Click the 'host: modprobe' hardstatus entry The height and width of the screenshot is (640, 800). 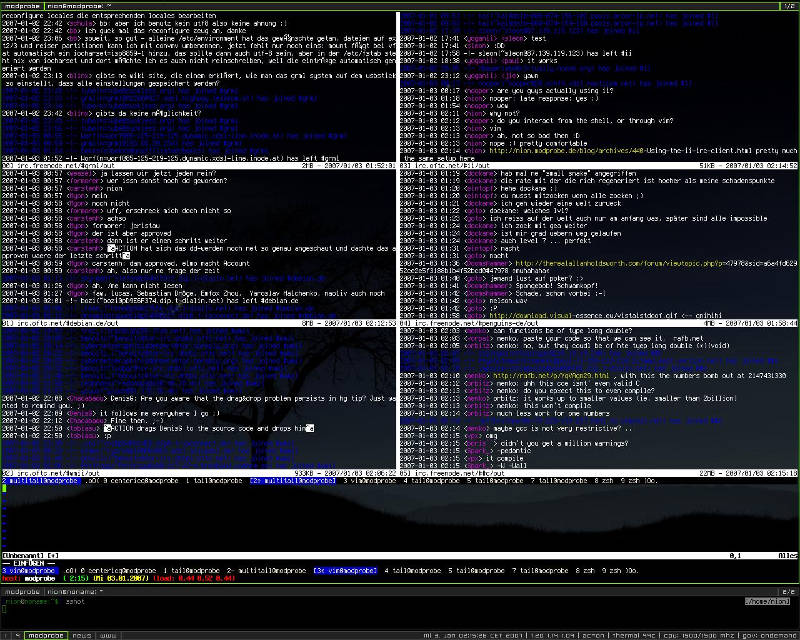tap(29, 578)
